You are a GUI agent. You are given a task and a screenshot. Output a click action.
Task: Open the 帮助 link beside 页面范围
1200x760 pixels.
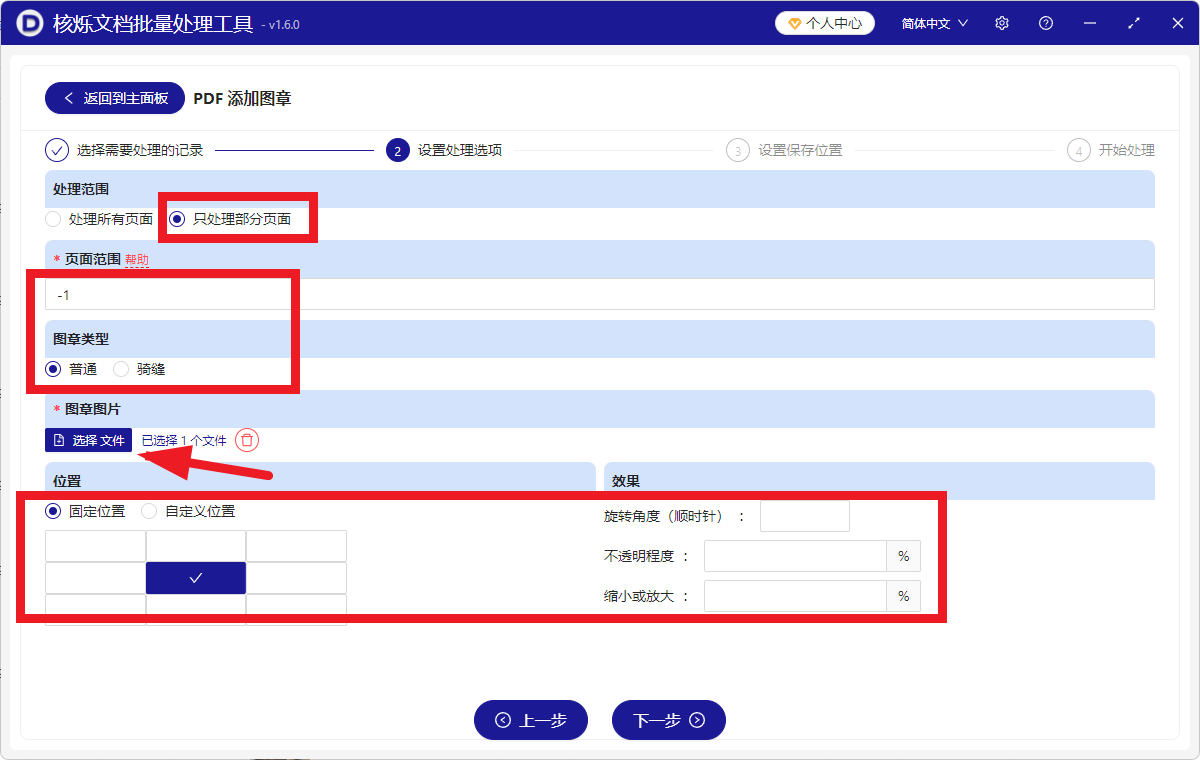click(x=137, y=259)
